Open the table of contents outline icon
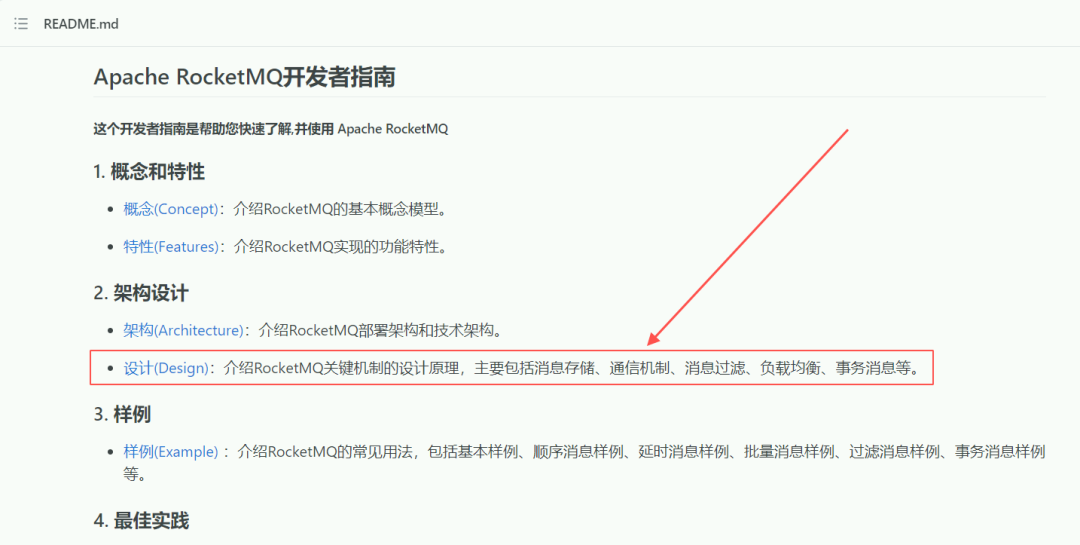Screen dimensions: 1080x545 pos(21,24)
